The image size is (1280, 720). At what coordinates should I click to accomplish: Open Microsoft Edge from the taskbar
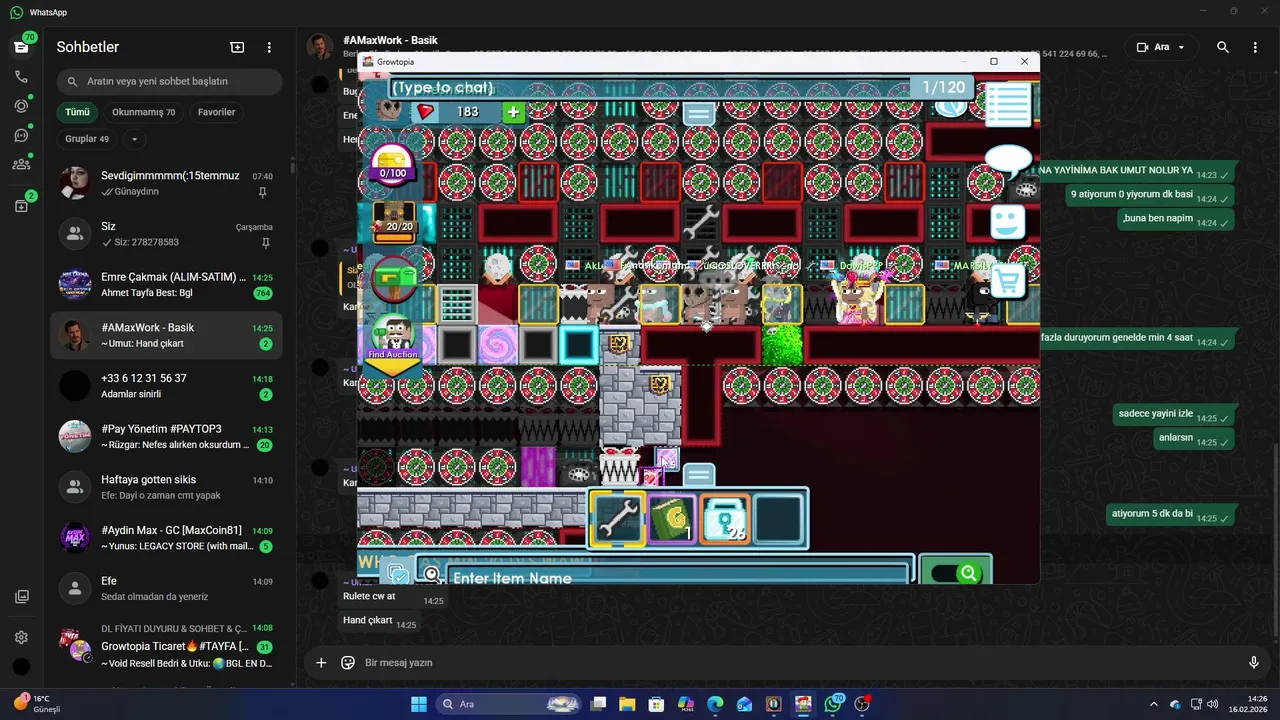[x=715, y=704]
